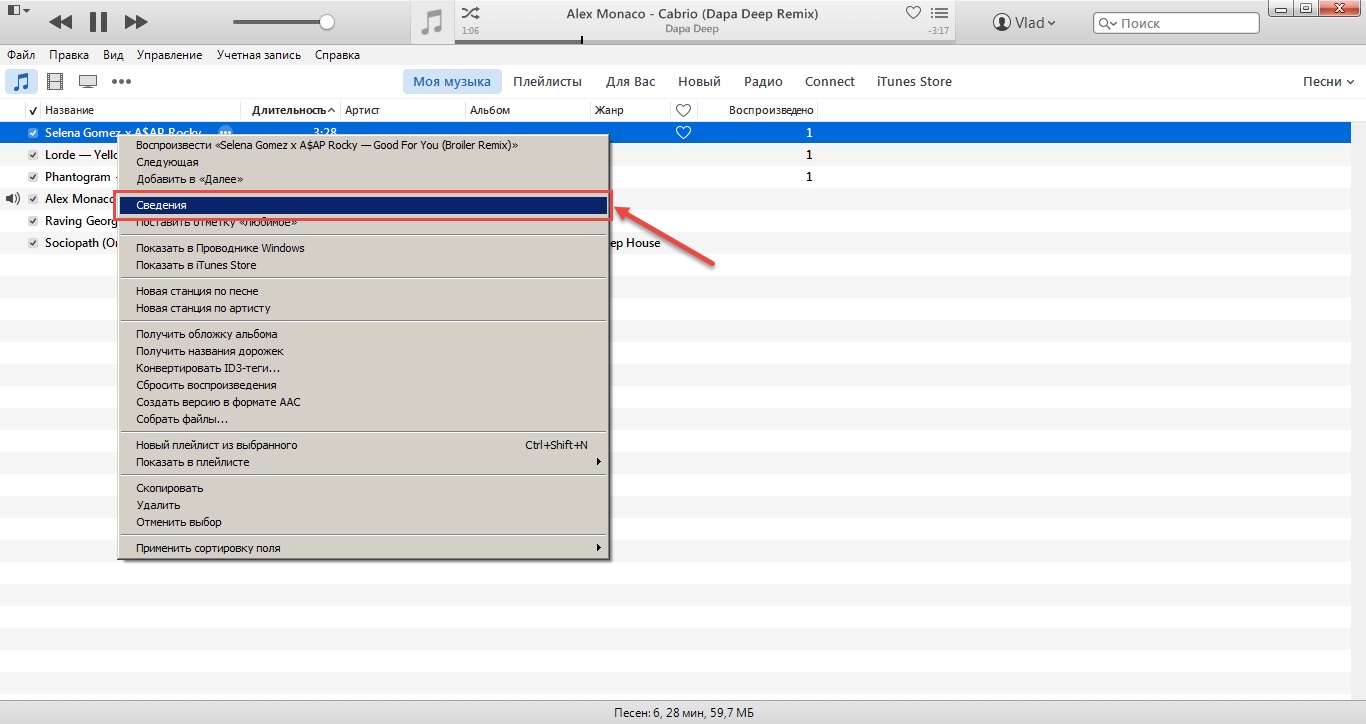1366x724 pixels.
Task: Click the album art music note placeholder
Action: 432,22
